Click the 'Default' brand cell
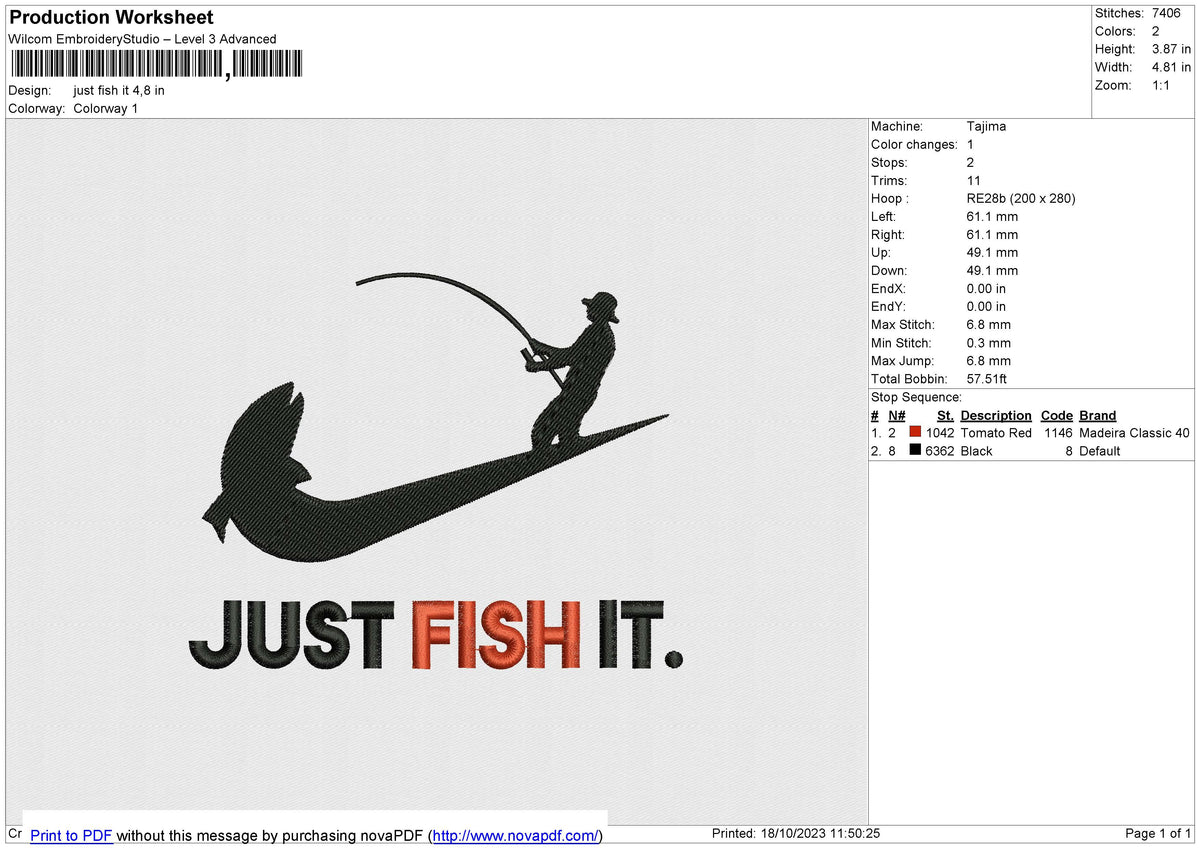Viewport: 1200px width, 848px height. click(x=1100, y=451)
